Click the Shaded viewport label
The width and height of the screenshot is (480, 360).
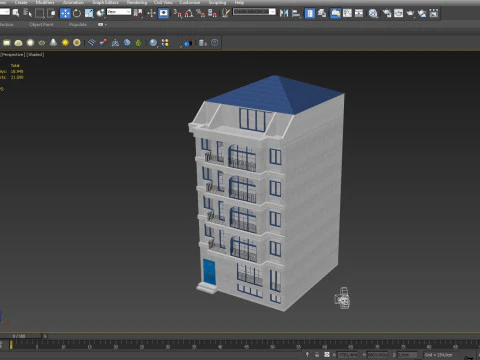[x=35, y=54]
